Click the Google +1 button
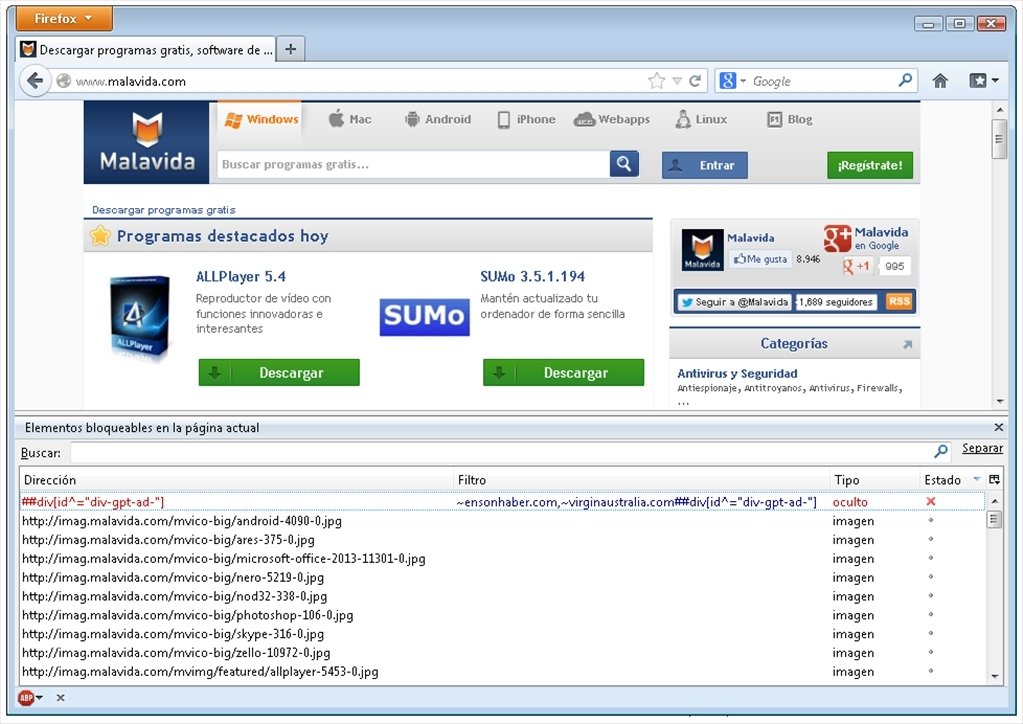1023x724 pixels. click(x=857, y=265)
